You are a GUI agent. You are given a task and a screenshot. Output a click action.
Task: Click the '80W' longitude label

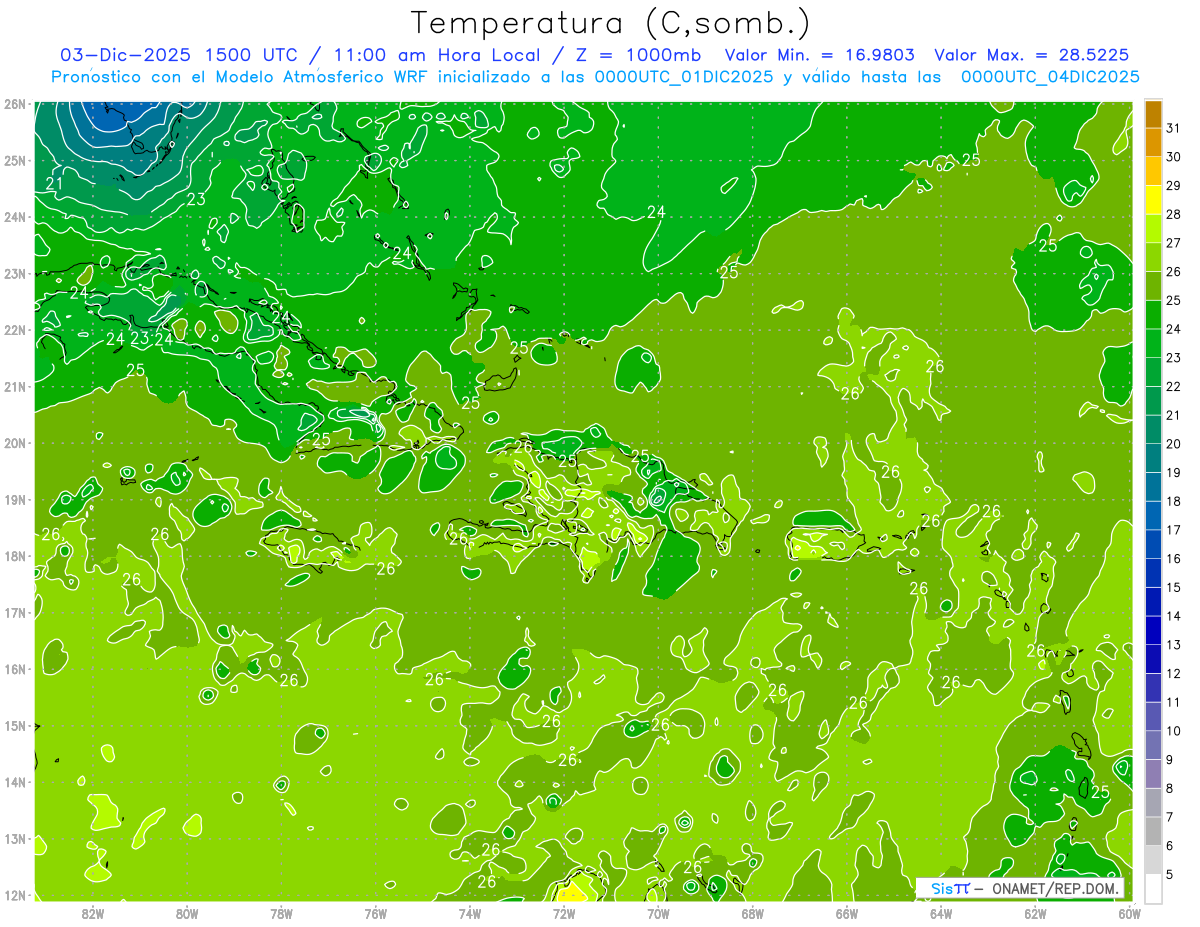pyautogui.click(x=187, y=913)
